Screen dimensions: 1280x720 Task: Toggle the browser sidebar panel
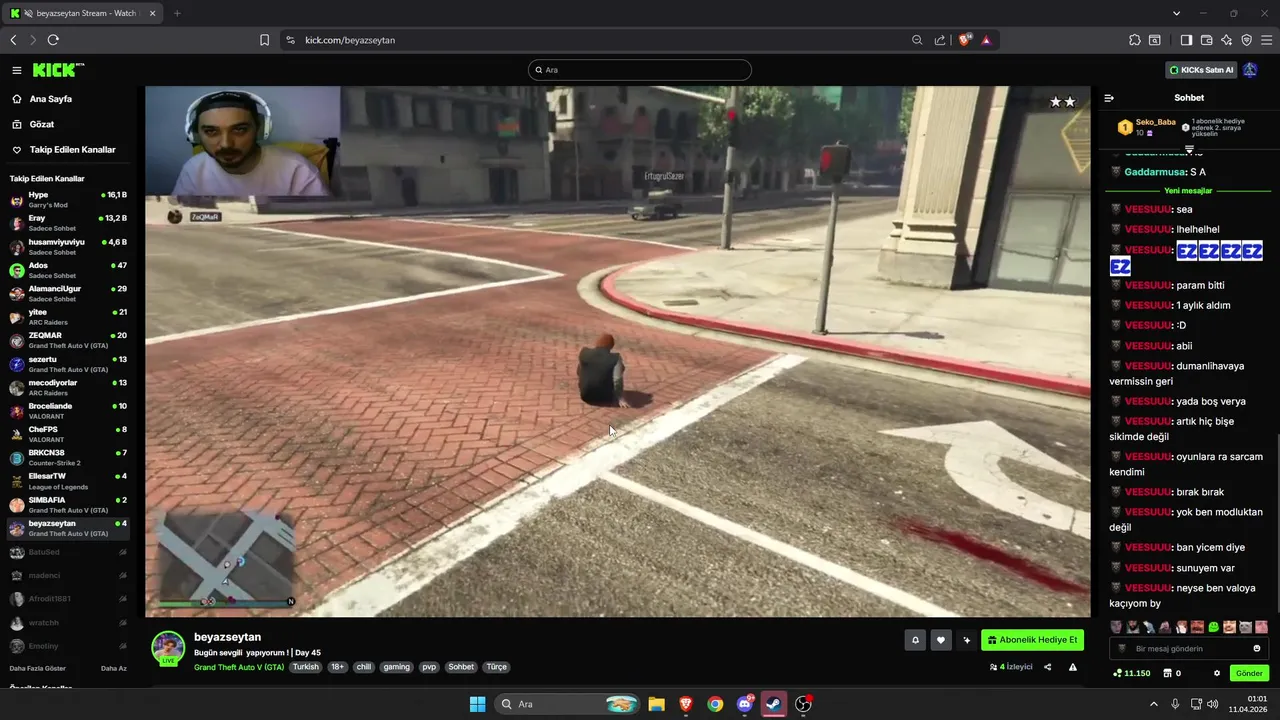[x=1186, y=40]
